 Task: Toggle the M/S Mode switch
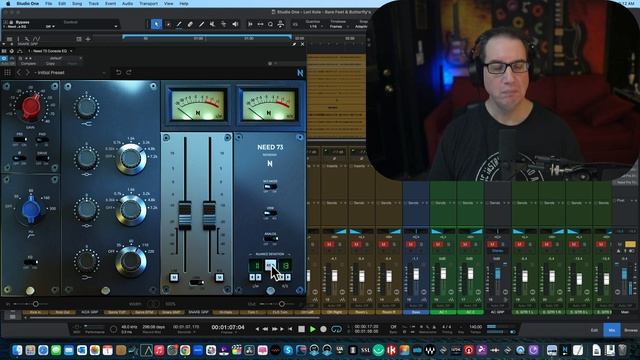click(x=270, y=187)
